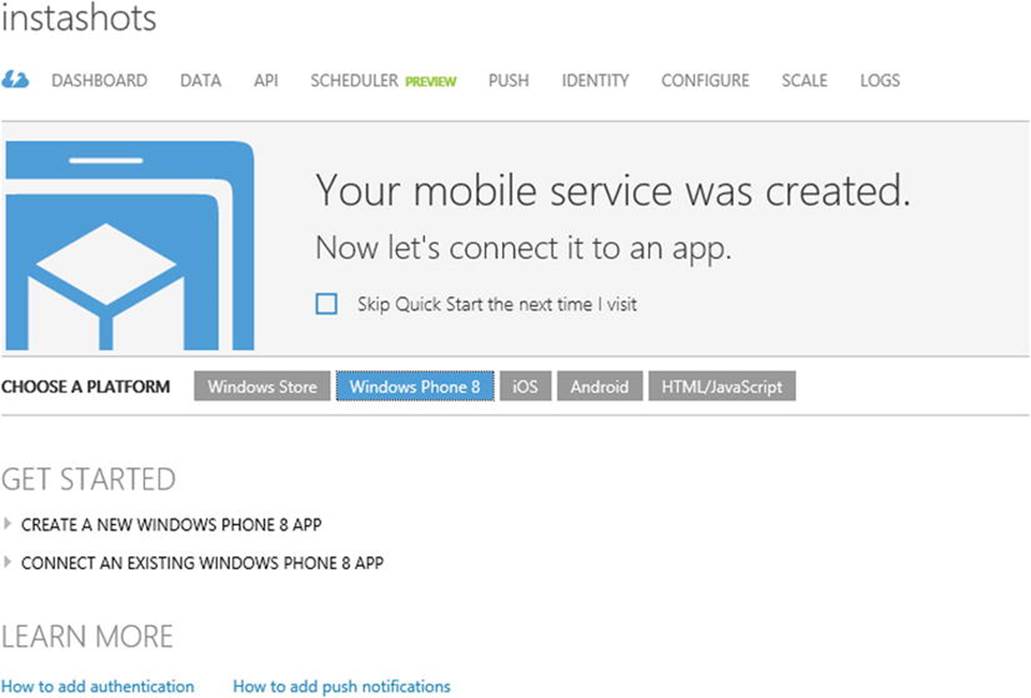
Task: View the LOGS tab
Action: (x=880, y=81)
